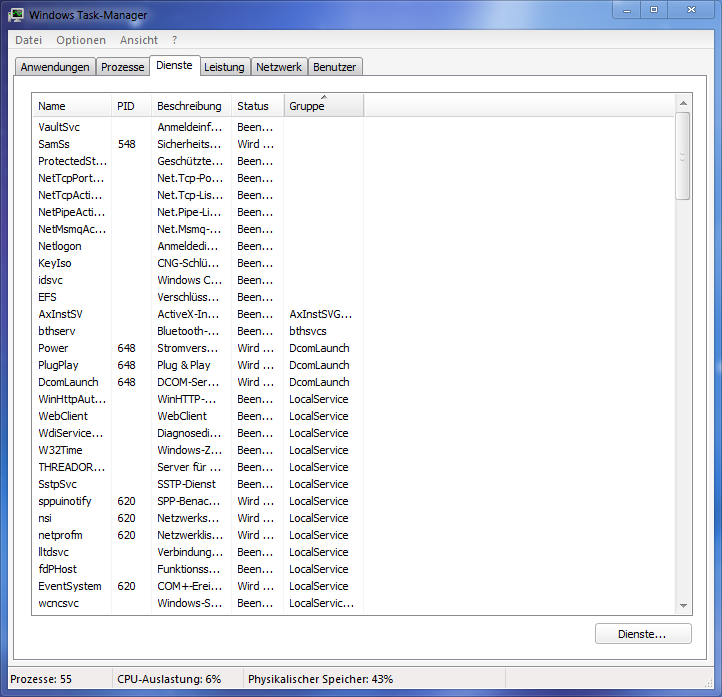This screenshot has height=697, width=722.
Task: Click the vertical scrollbar thumb
Action: click(683, 156)
